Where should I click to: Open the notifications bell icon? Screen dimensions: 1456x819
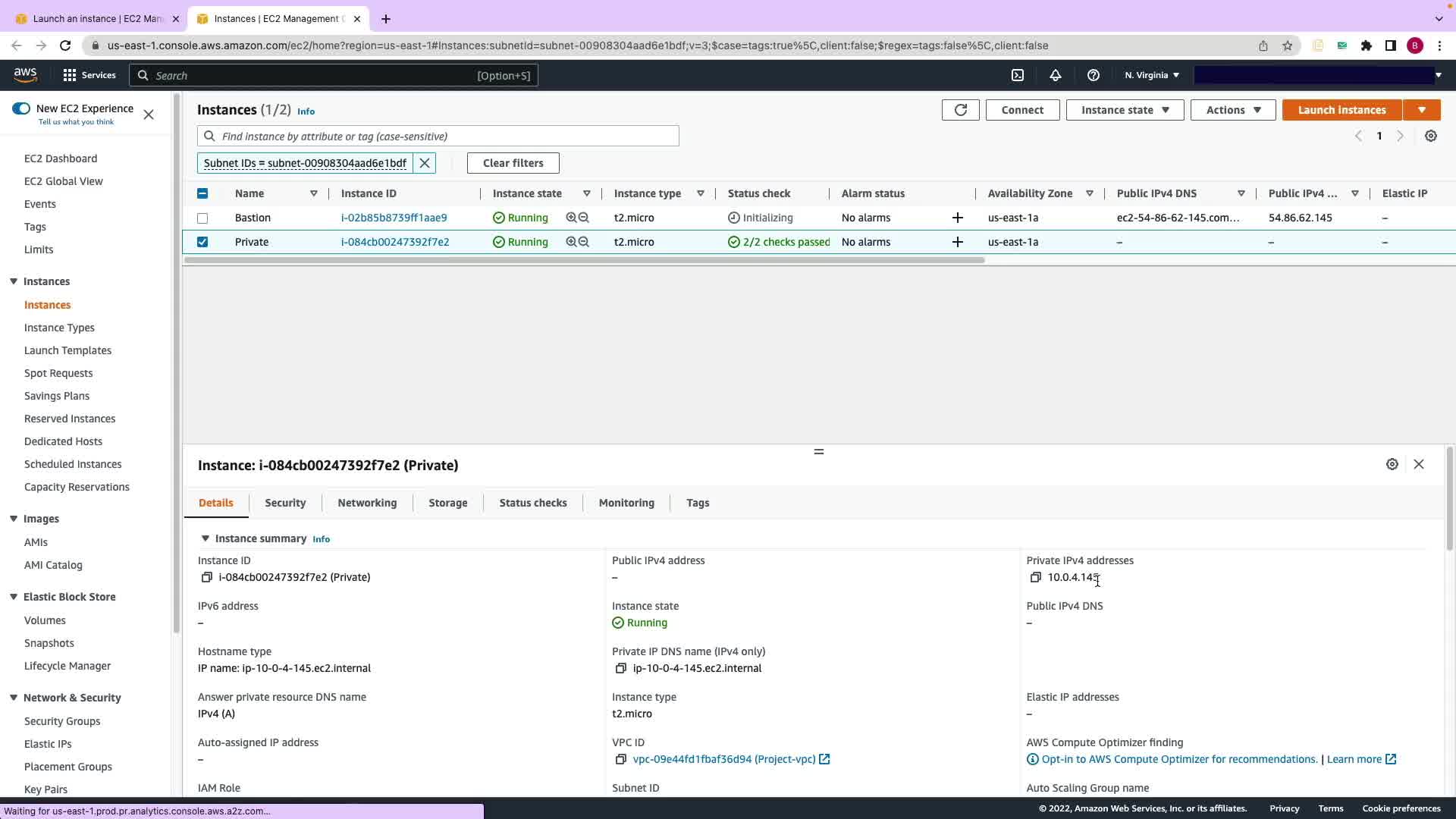(x=1055, y=75)
